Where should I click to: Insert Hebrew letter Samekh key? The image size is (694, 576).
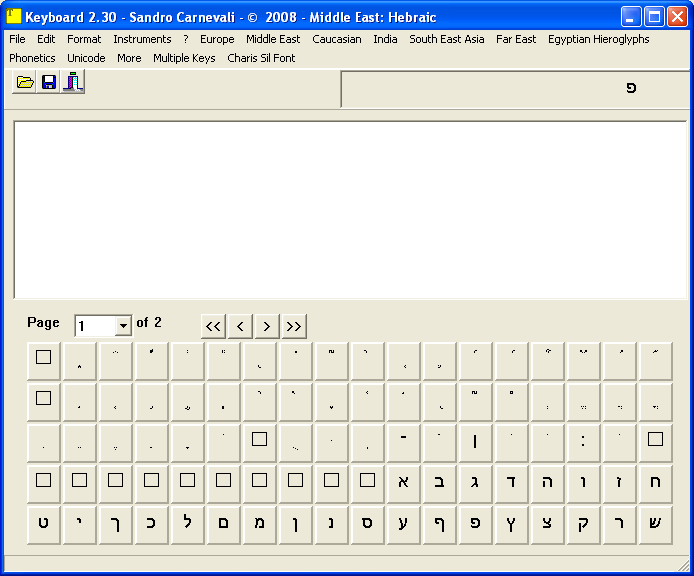[x=367, y=525]
